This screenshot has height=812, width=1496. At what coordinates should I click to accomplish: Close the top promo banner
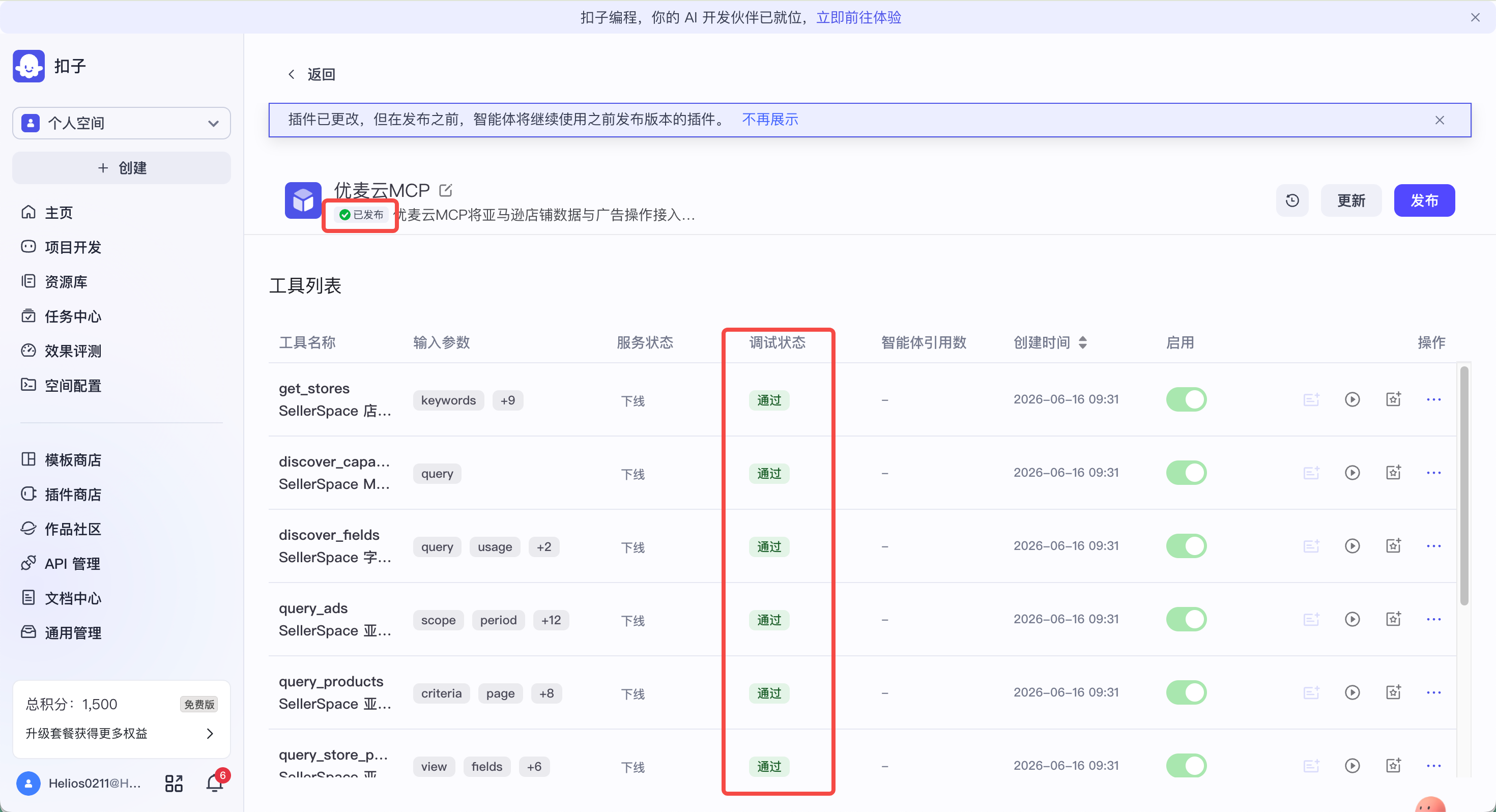coord(1475,17)
